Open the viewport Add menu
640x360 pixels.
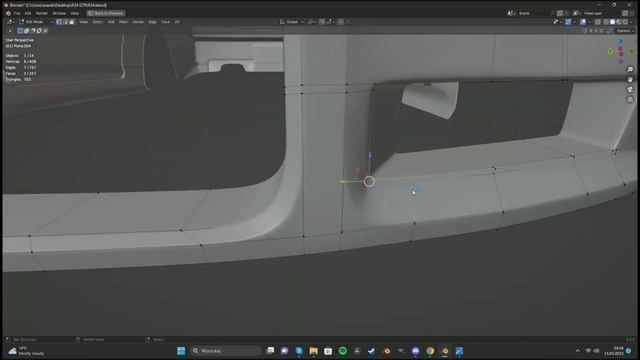[x=111, y=22]
